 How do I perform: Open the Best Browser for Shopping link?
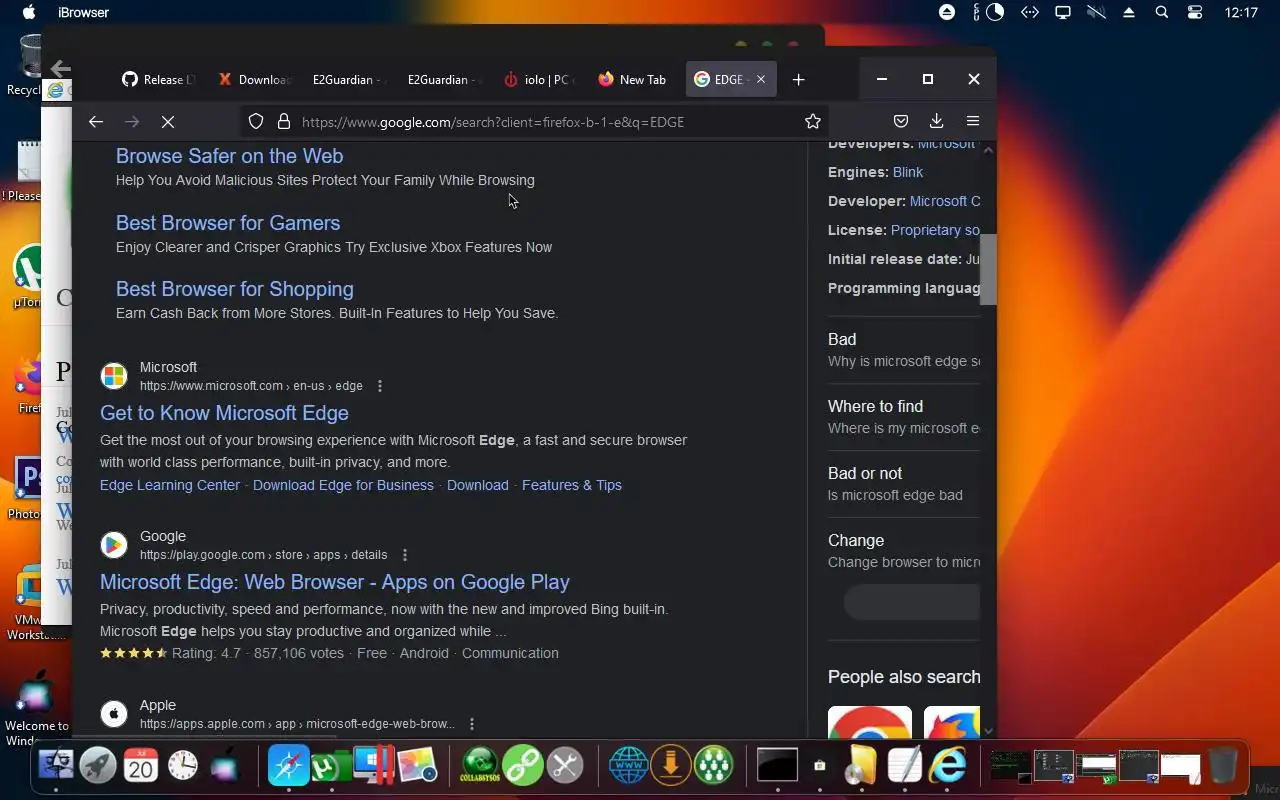(235, 289)
